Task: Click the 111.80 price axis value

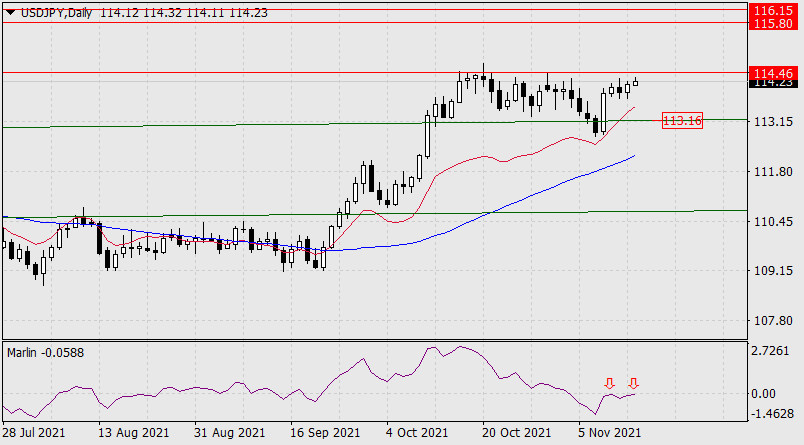Action: tap(773, 172)
